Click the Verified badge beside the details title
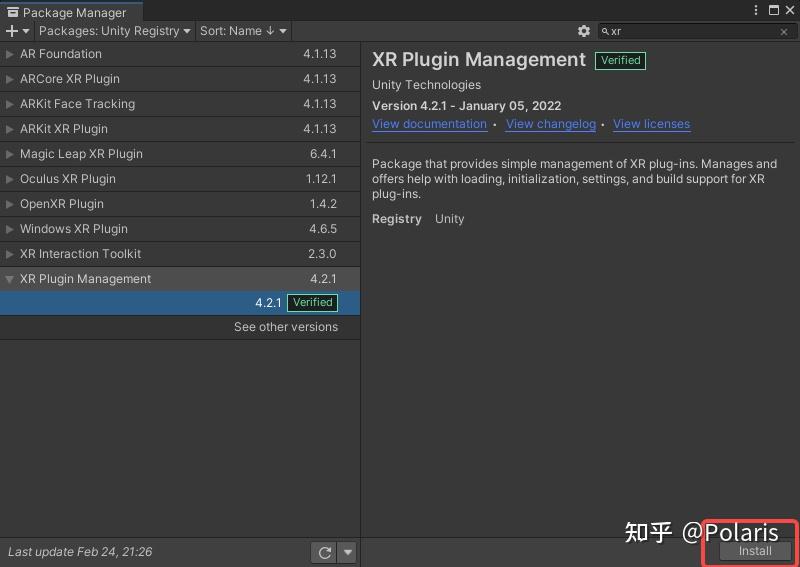 pos(620,61)
